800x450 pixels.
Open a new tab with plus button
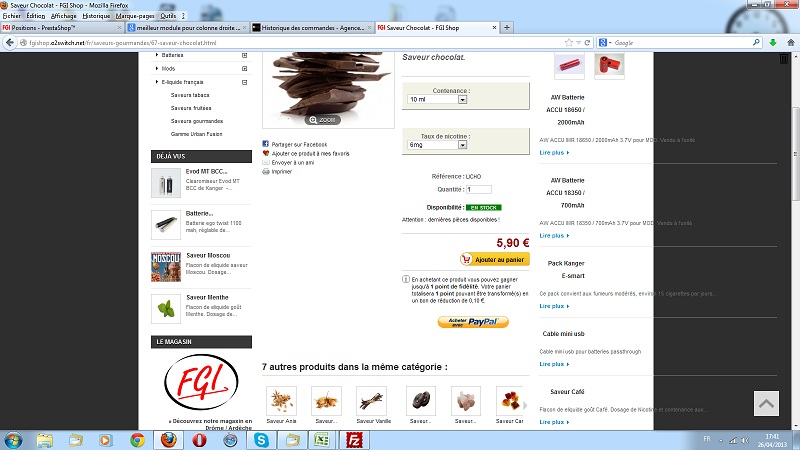507,28
